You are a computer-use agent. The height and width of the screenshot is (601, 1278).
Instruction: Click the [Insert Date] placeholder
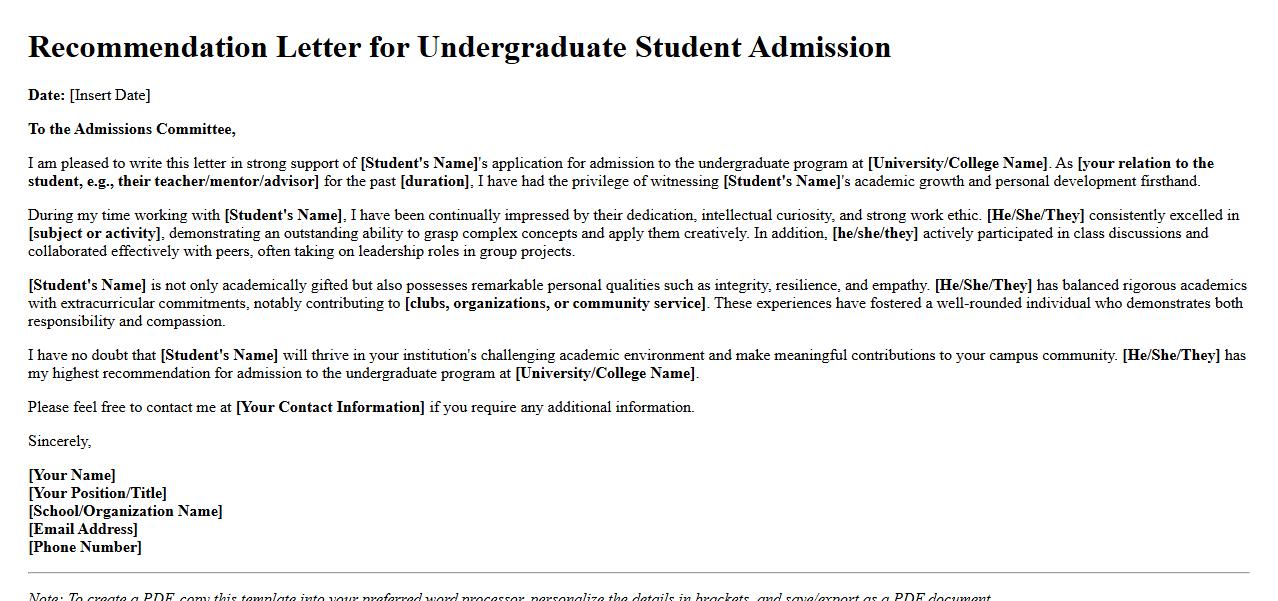[x=110, y=95]
